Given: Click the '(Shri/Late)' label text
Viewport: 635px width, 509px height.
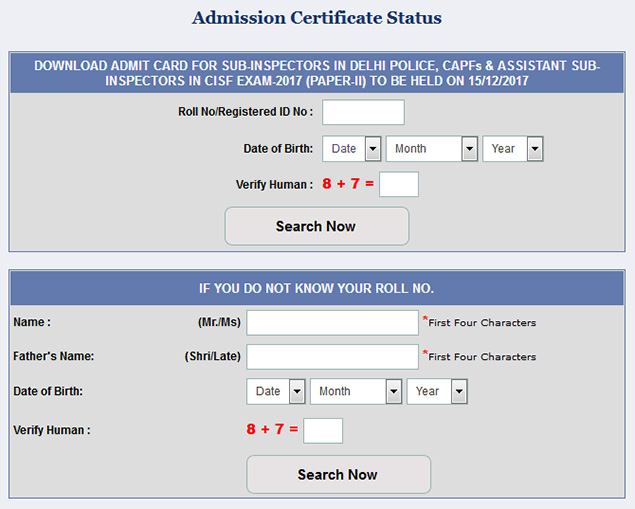Looking at the screenshot, I should [213, 356].
